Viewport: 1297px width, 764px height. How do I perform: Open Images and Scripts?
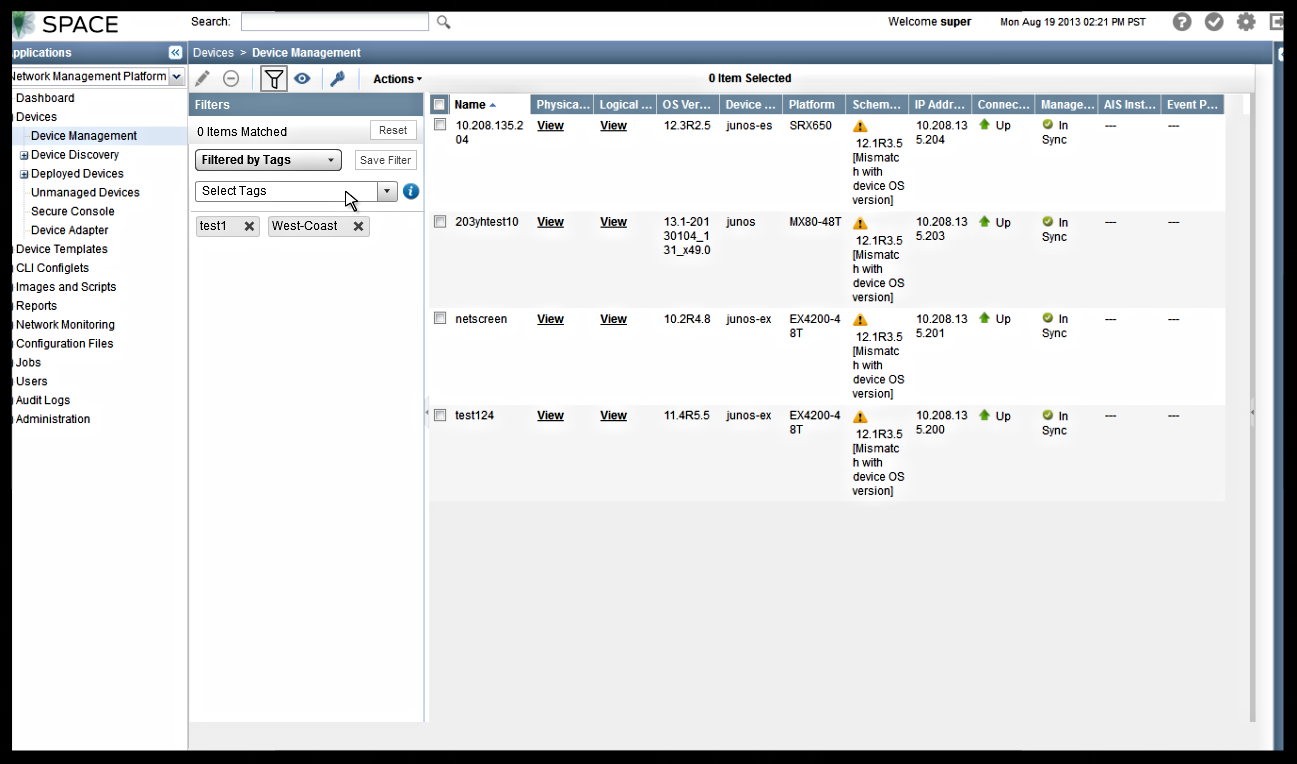coord(66,287)
